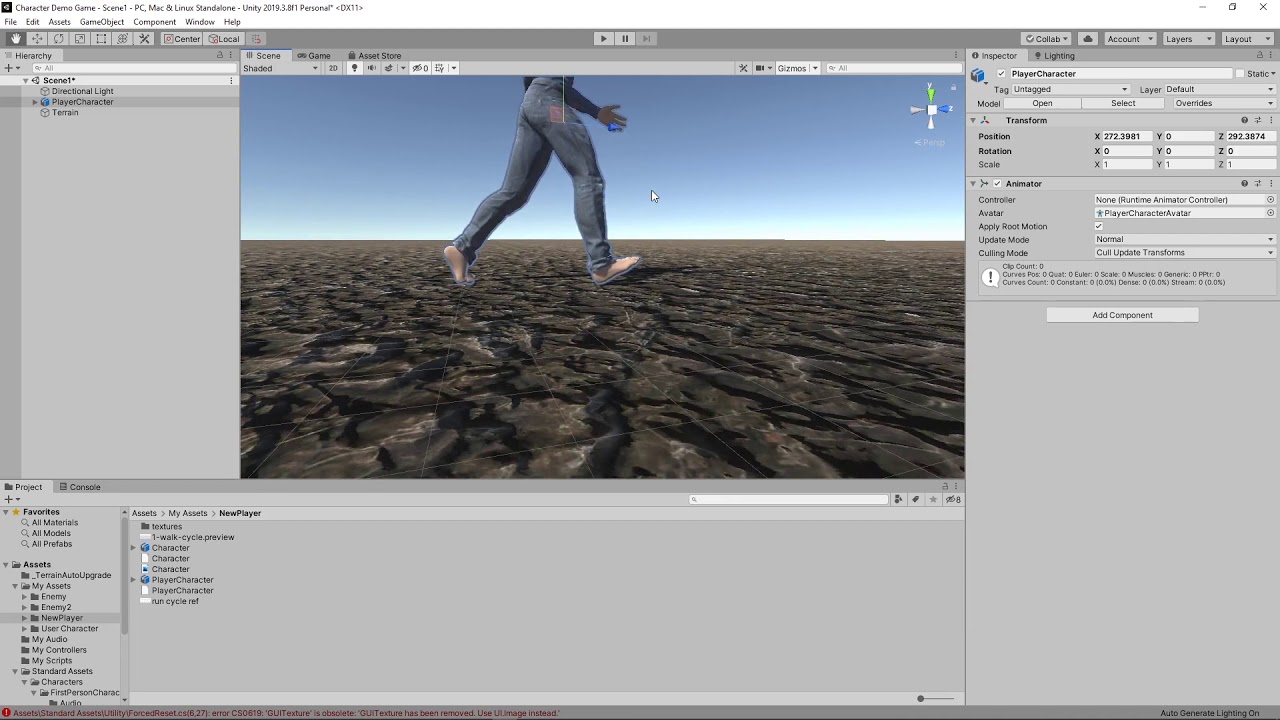Expand PlayerCharacter in the Hierarchy

point(35,102)
